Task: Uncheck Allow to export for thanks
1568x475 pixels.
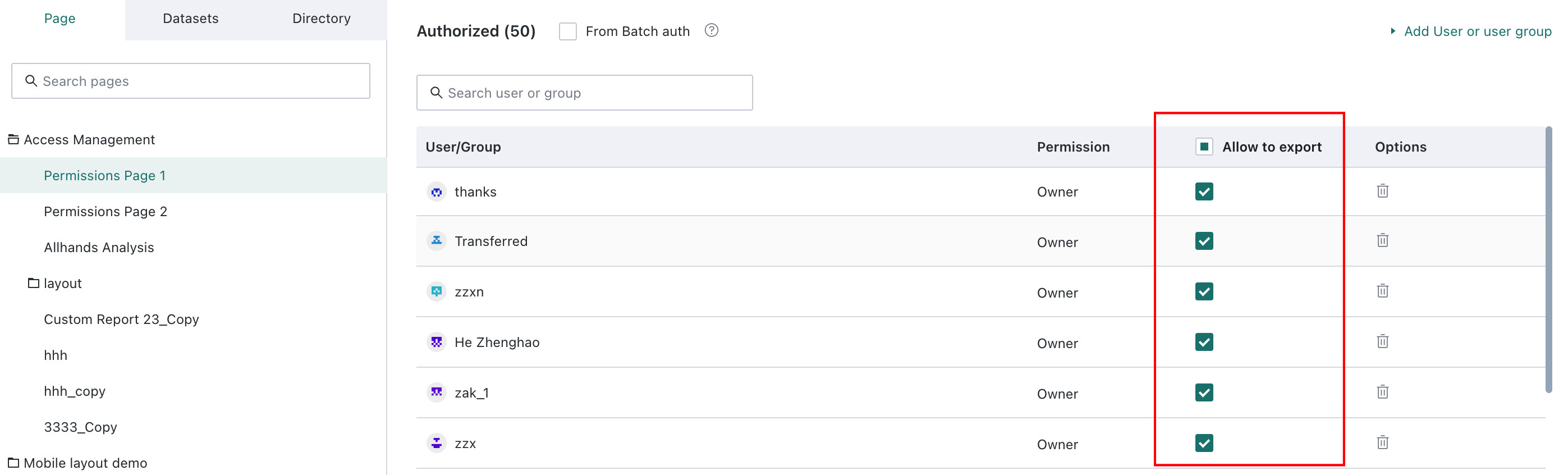Action: 1203,192
